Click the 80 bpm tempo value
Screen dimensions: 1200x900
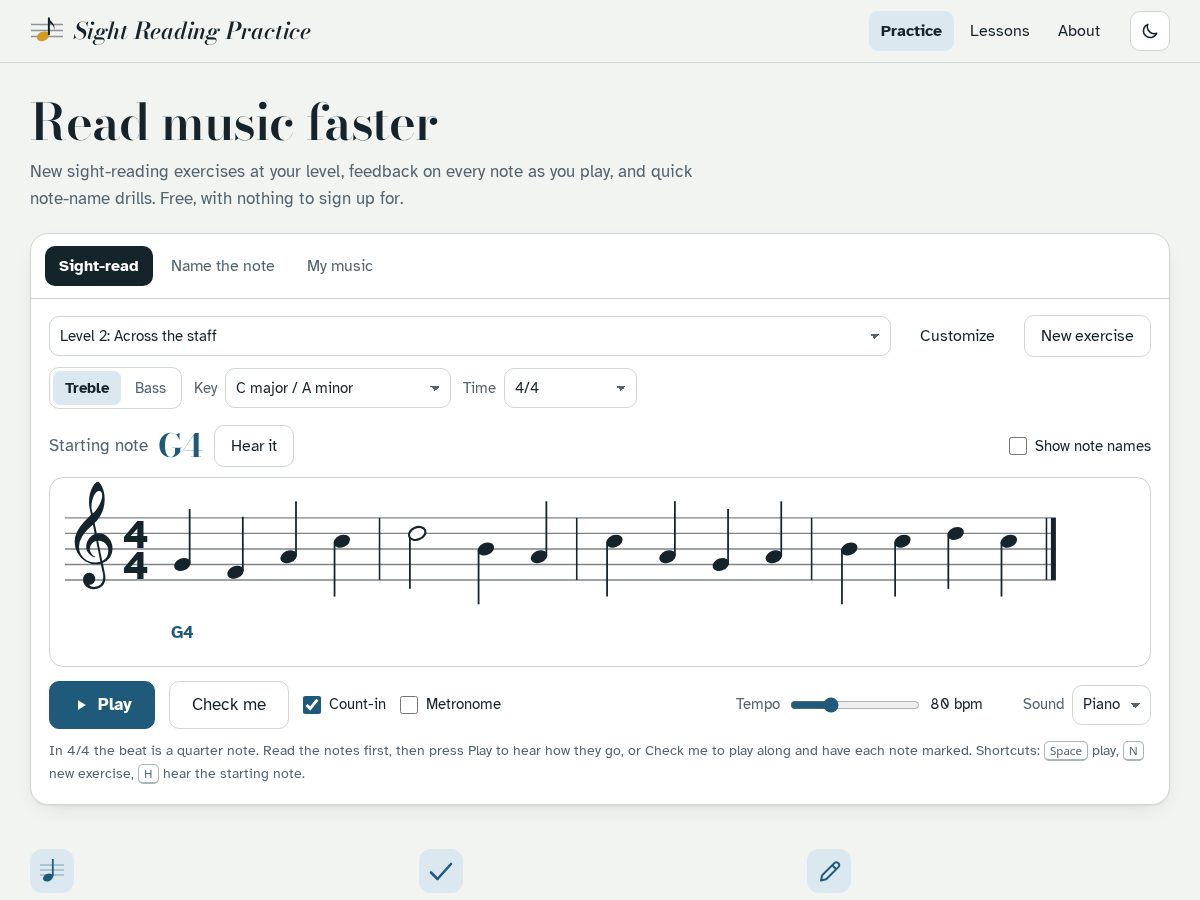(x=956, y=704)
